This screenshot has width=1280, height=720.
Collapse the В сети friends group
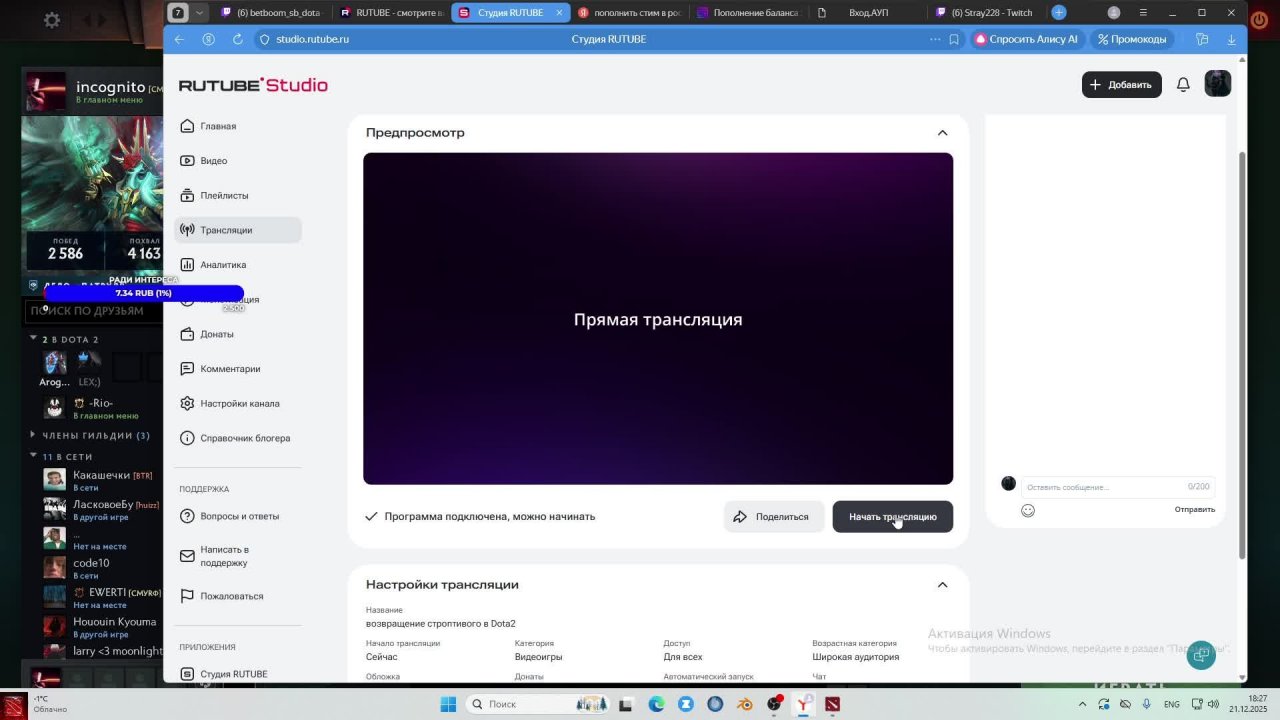pos(33,456)
